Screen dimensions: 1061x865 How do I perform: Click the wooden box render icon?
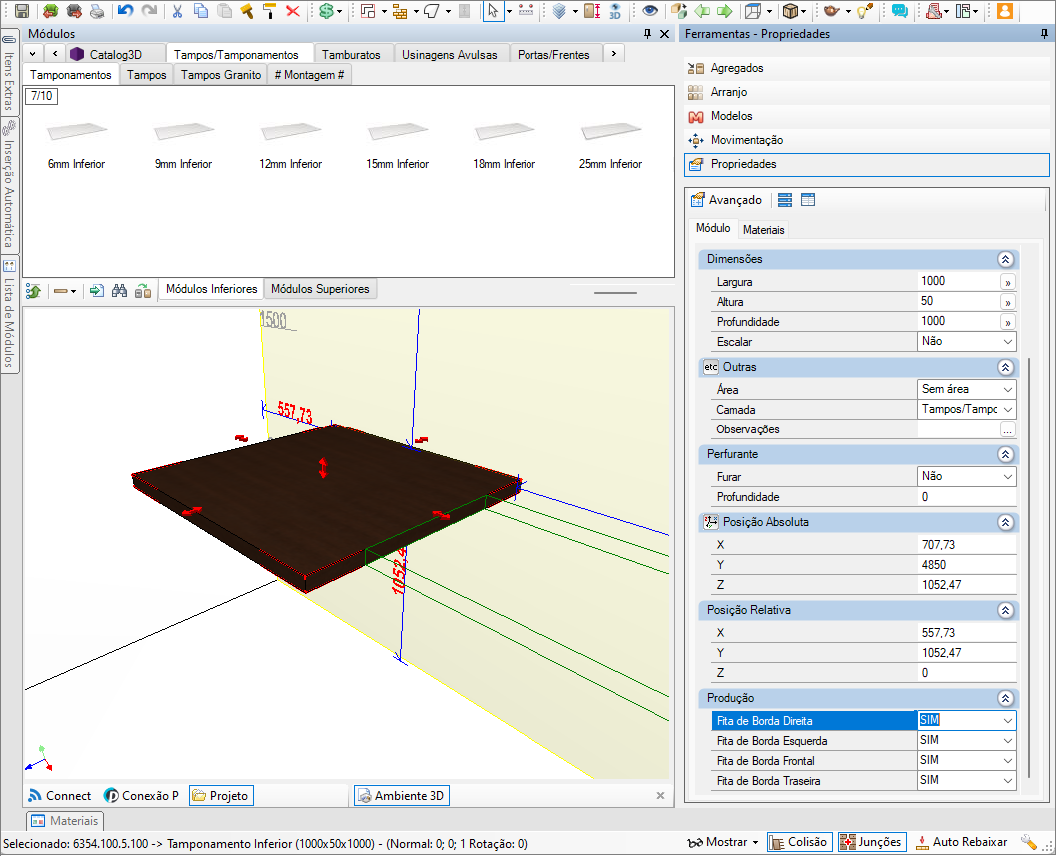(790, 11)
